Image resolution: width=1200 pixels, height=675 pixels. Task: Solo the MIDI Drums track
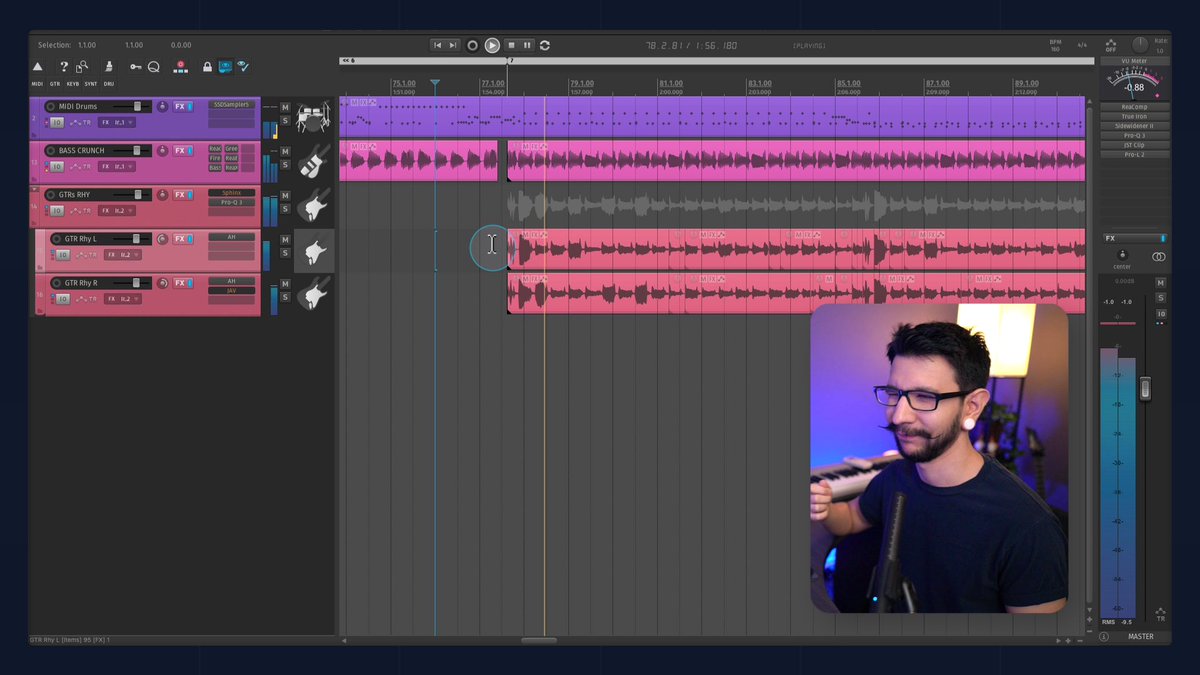click(x=285, y=121)
